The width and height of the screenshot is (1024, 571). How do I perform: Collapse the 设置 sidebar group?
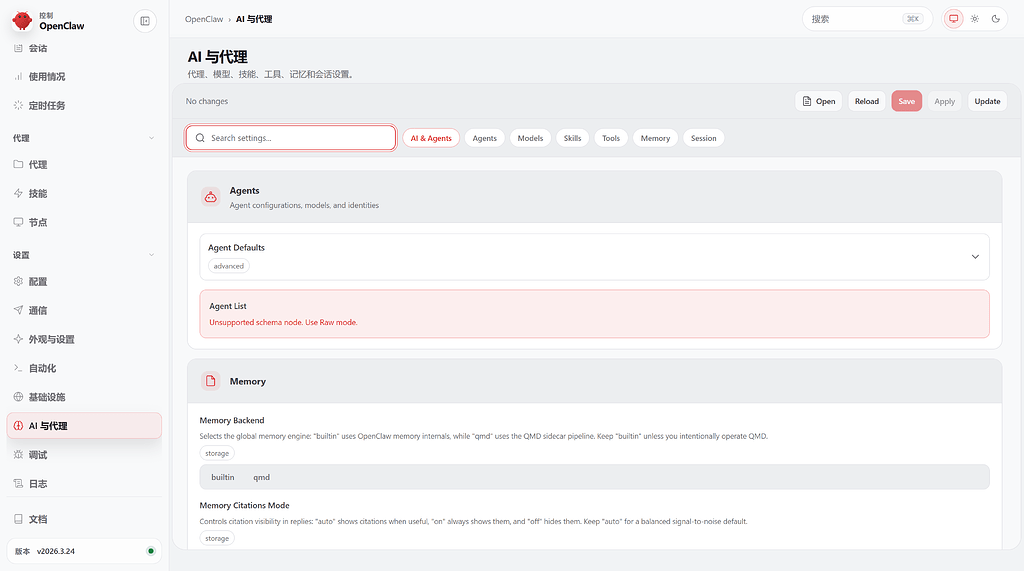point(152,255)
